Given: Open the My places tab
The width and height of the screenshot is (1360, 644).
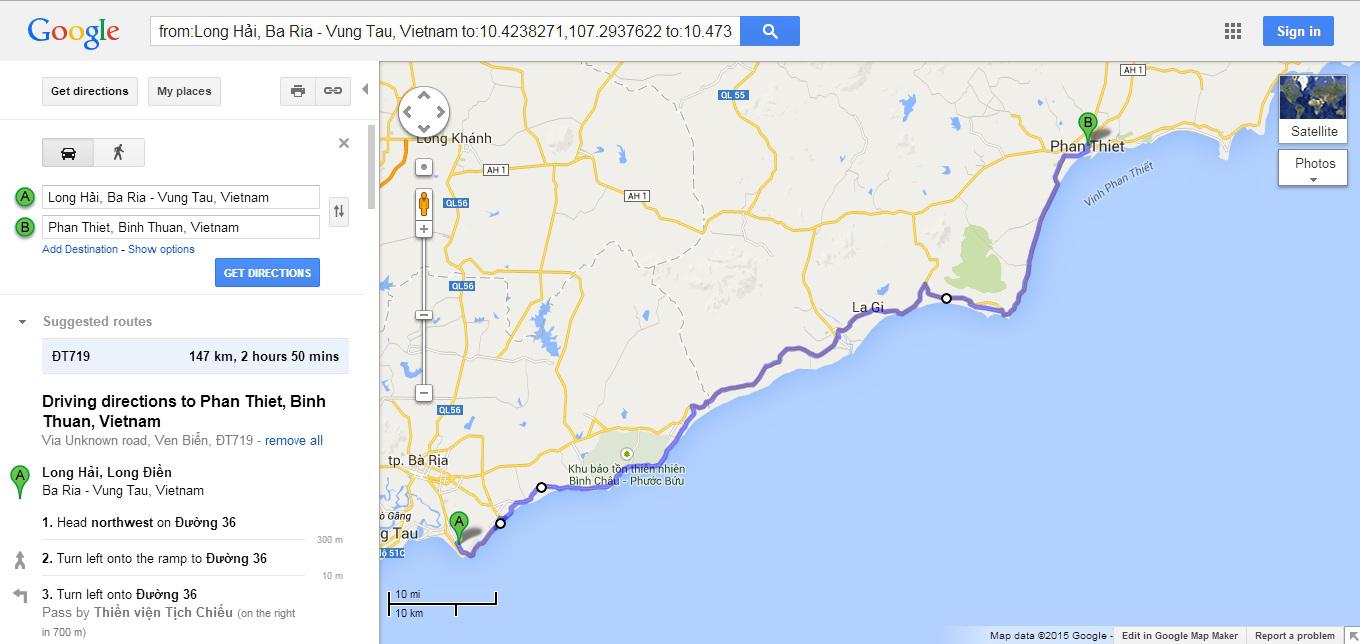Looking at the screenshot, I should click(x=184, y=91).
